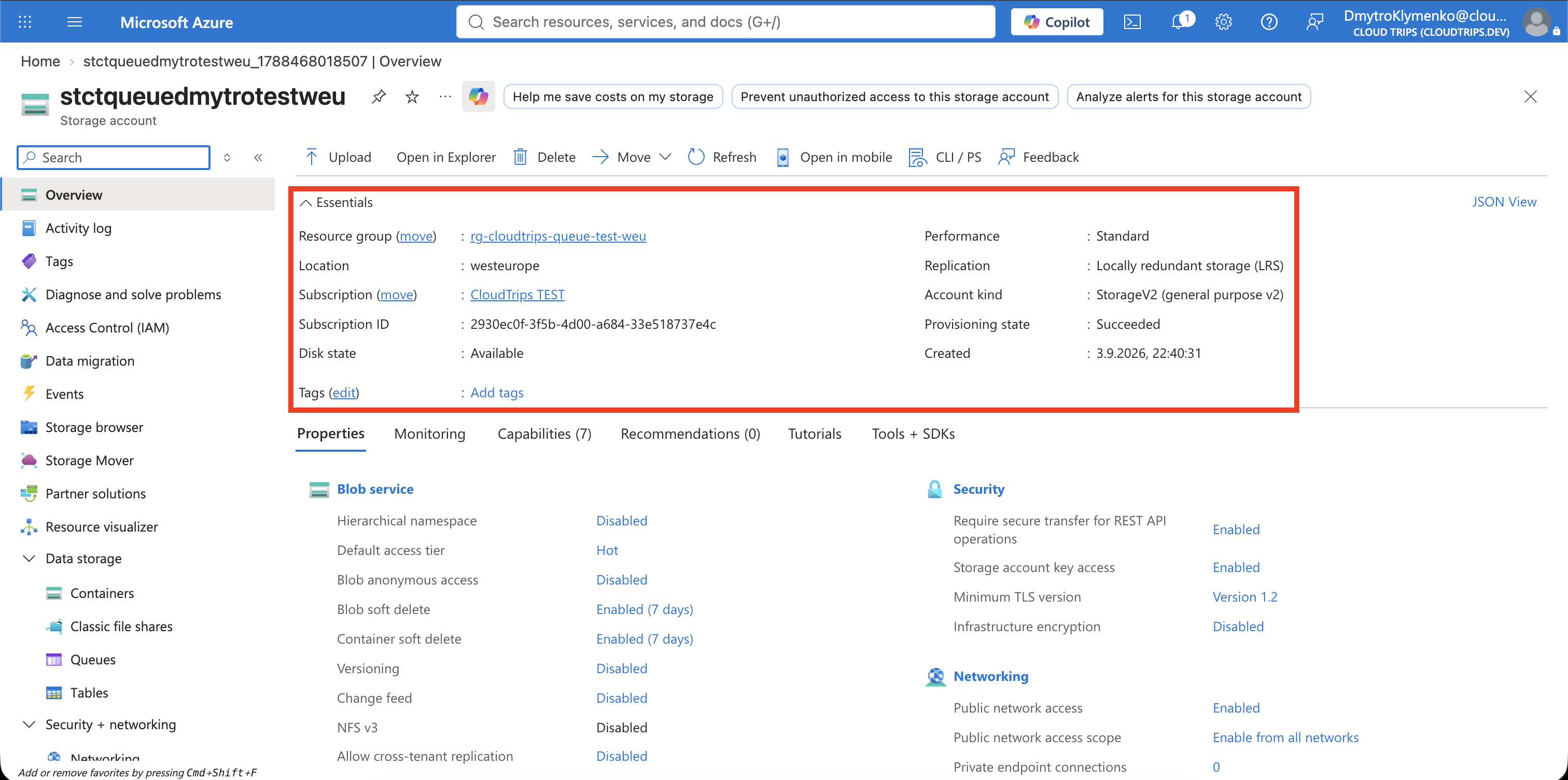
Task: Focus the global search resources field
Action: 725,22
